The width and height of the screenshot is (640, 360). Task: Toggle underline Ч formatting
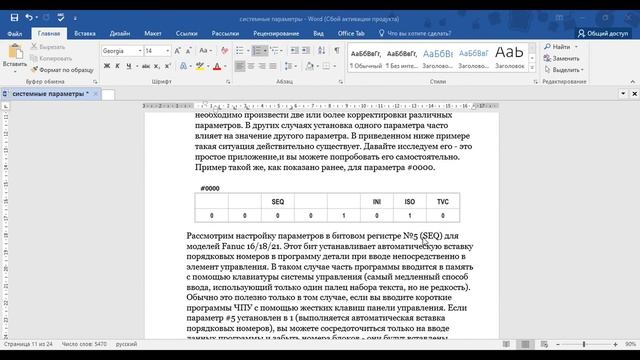click(x=129, y=66)
